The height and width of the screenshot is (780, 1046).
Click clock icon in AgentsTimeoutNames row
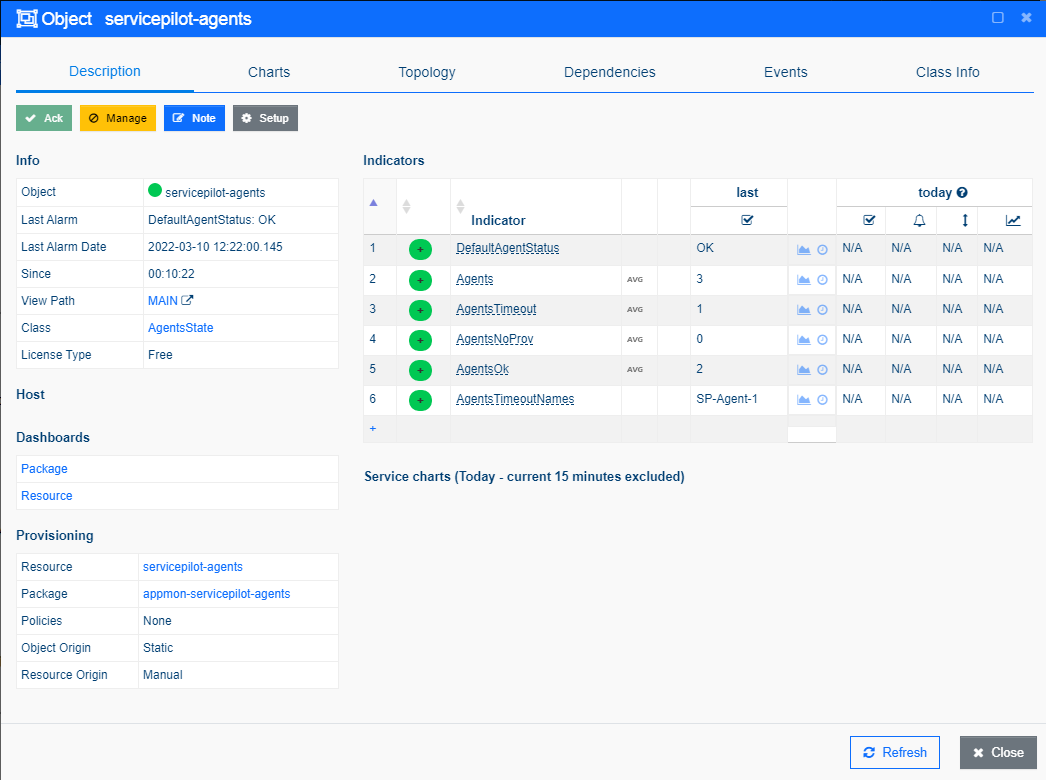point(823,400)
